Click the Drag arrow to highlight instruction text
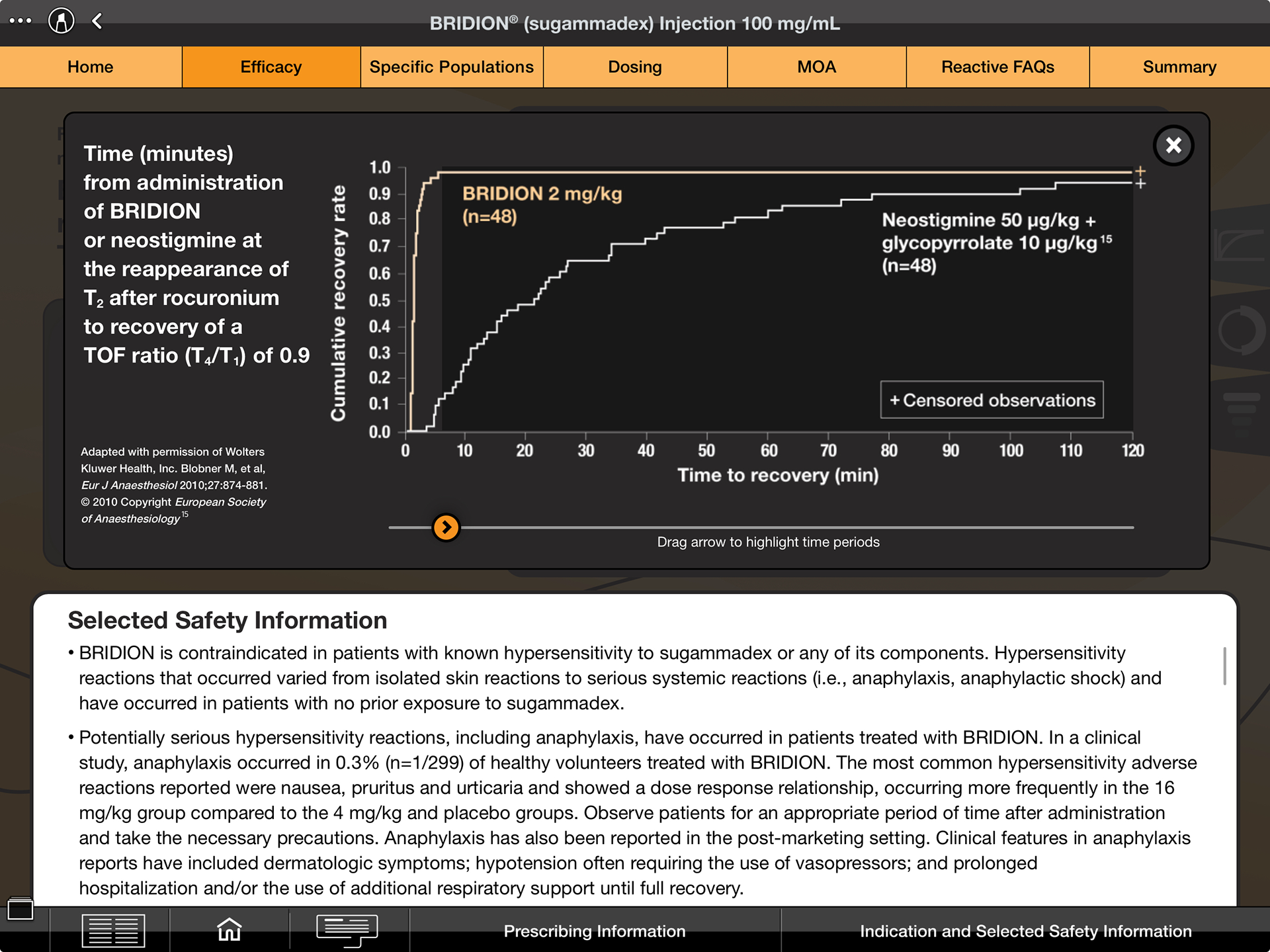 [x=768, y=542]
